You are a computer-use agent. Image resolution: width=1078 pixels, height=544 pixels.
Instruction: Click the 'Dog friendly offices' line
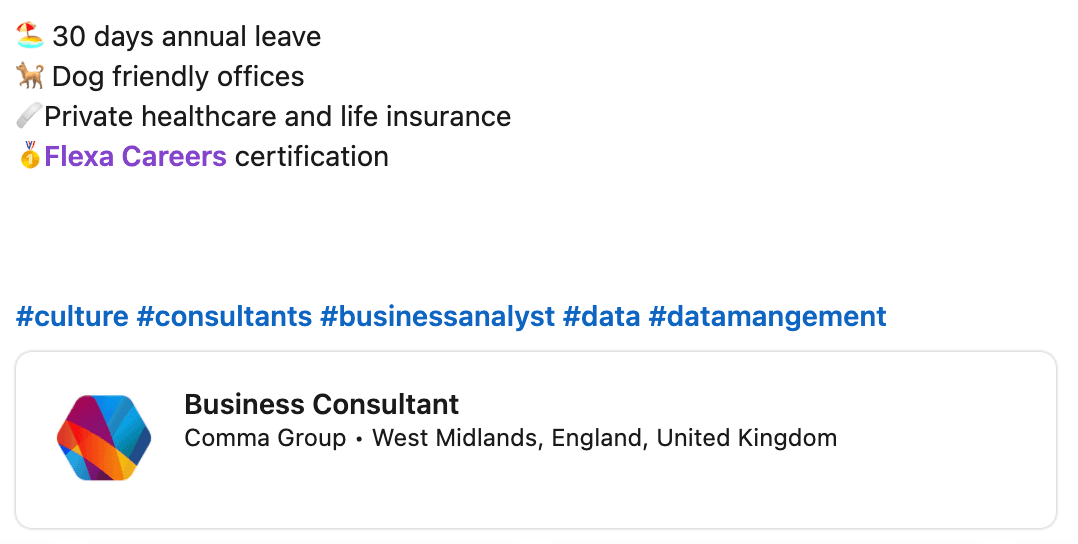(x=178, y=77)
